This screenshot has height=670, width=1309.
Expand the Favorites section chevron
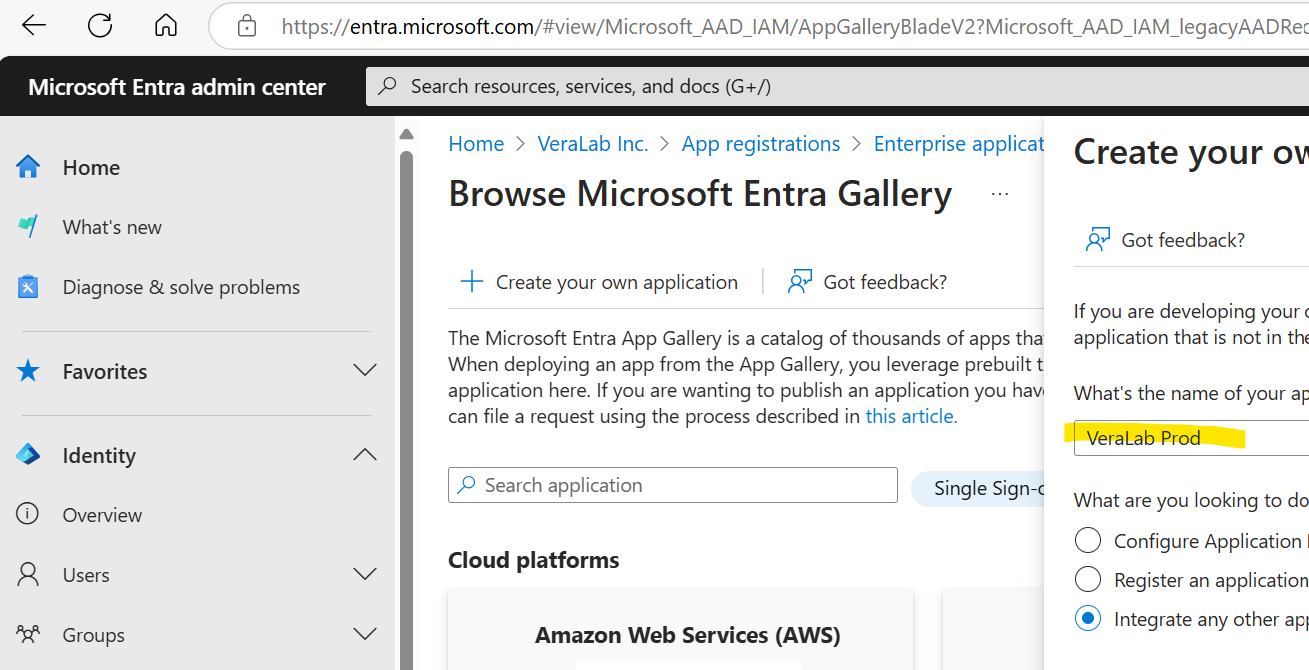(x=365, y=371)
